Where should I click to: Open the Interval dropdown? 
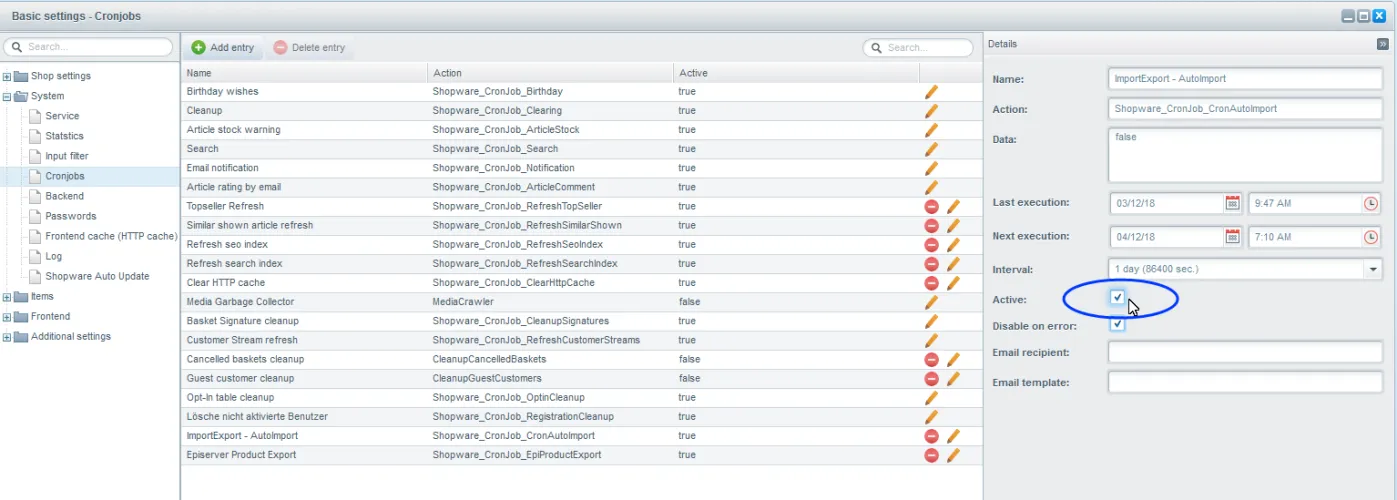(1371, 269)
